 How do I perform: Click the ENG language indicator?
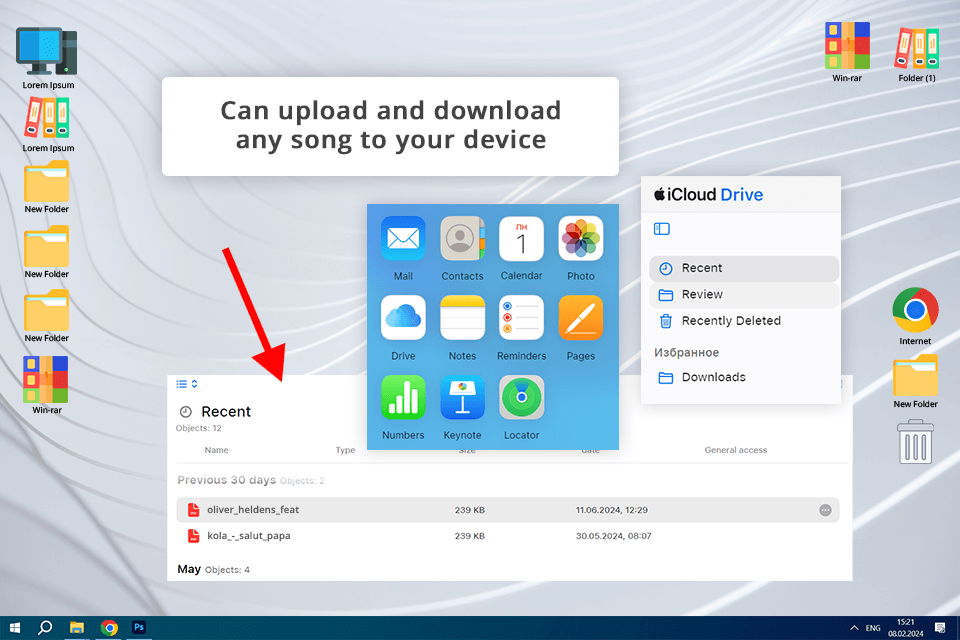pyautogui.click(x=873, y=628)
